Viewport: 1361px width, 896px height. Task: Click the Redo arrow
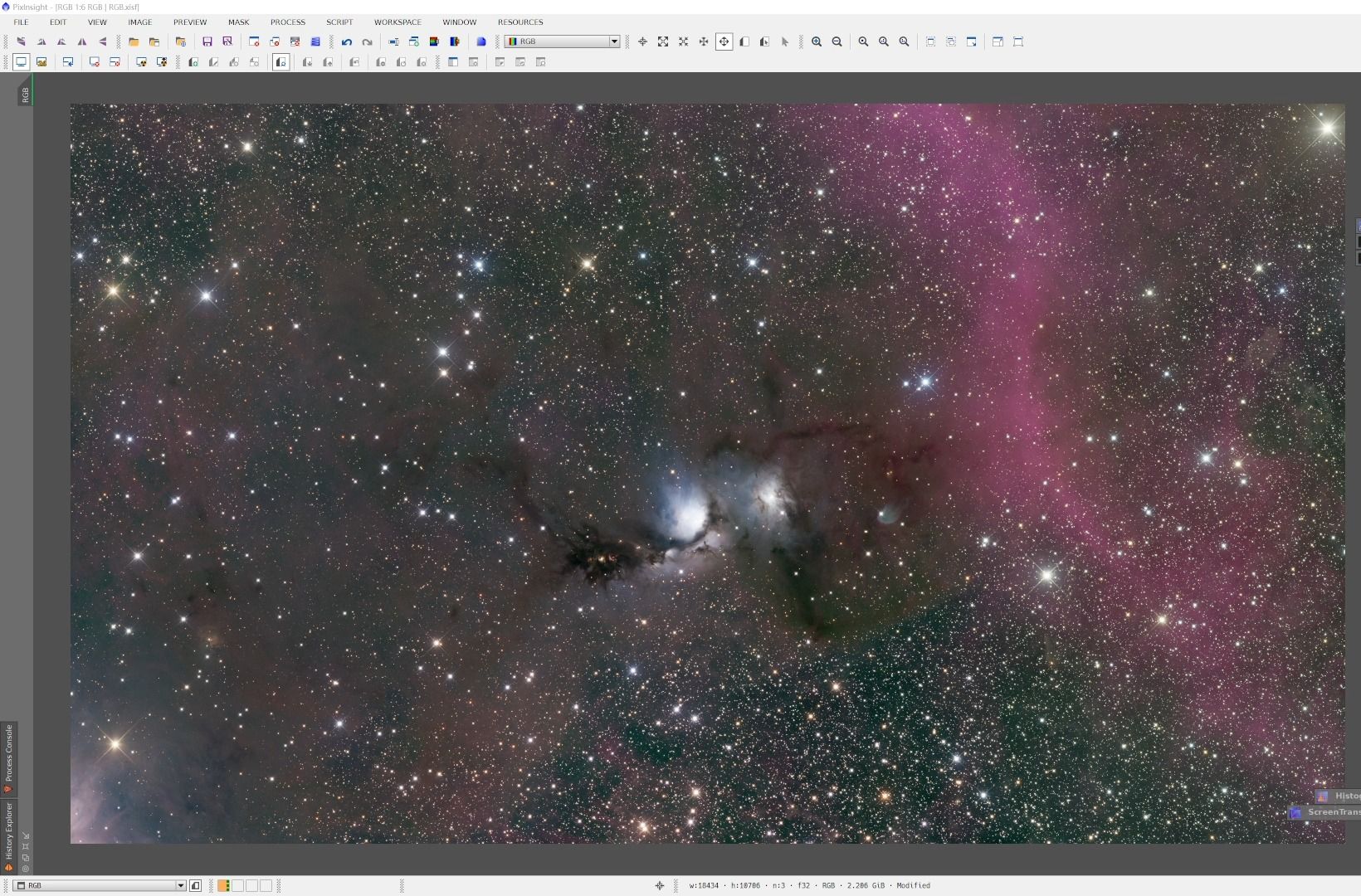point(367,41)
